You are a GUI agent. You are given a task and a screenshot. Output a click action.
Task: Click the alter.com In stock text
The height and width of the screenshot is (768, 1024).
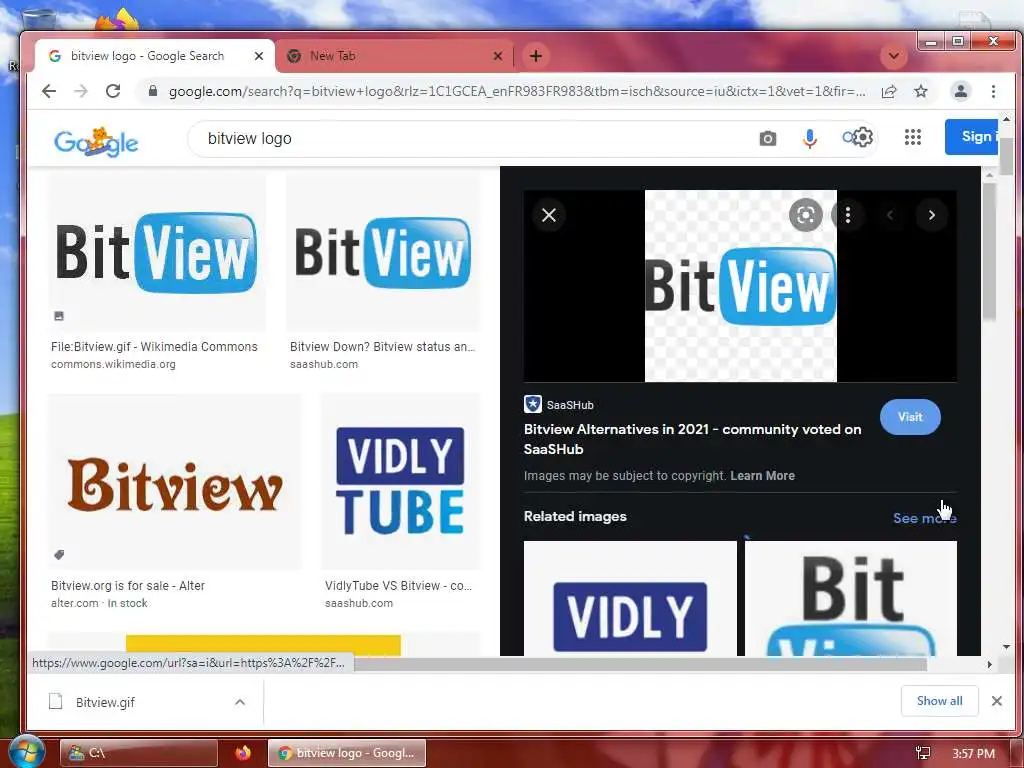click(x=99, y=603)
